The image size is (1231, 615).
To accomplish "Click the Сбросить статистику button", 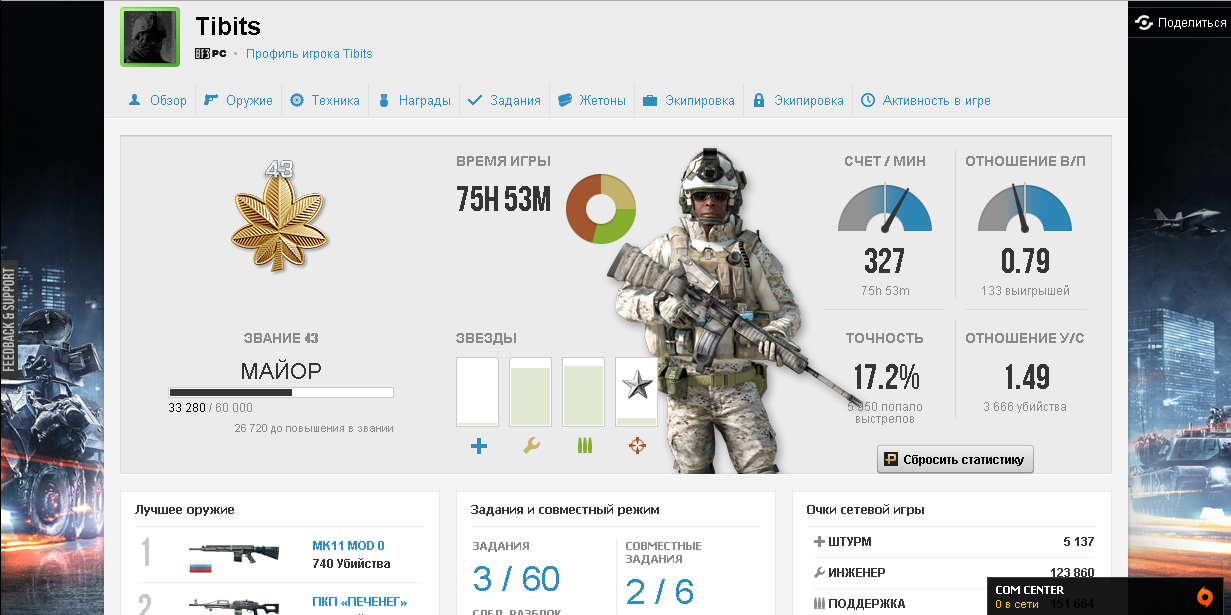I will point(955,460).
